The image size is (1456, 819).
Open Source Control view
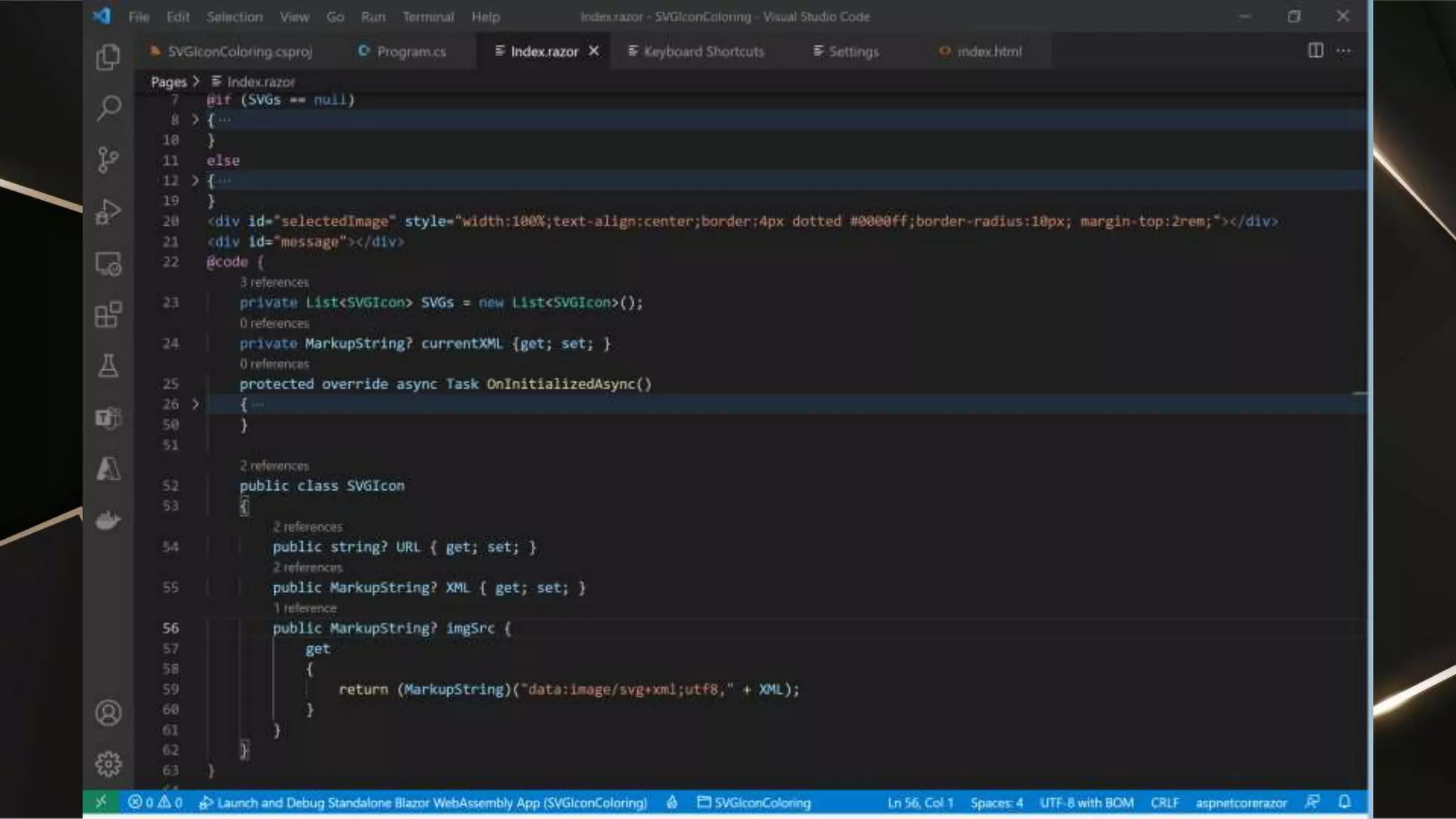coord(108,160)
